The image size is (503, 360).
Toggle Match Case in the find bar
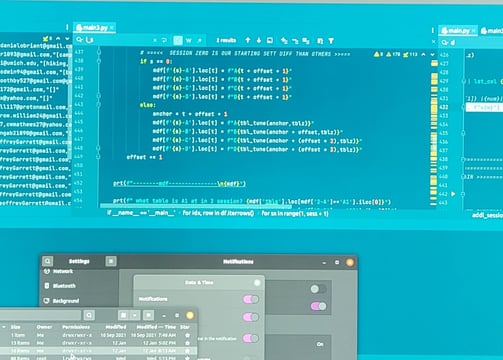[178, 40]
